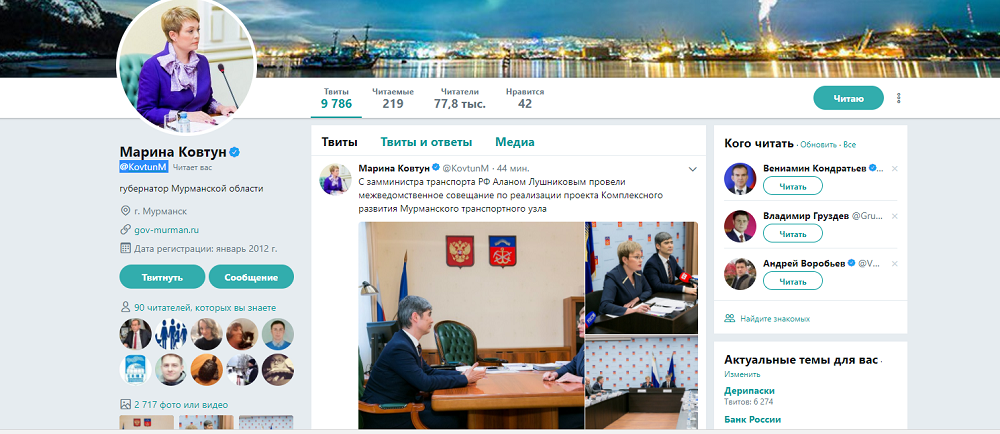Image resolution: width=1000 pixels, height=434 pixels.
Task: Open the second follower avatar in the bottom row
Action: [x=171, y=370]
